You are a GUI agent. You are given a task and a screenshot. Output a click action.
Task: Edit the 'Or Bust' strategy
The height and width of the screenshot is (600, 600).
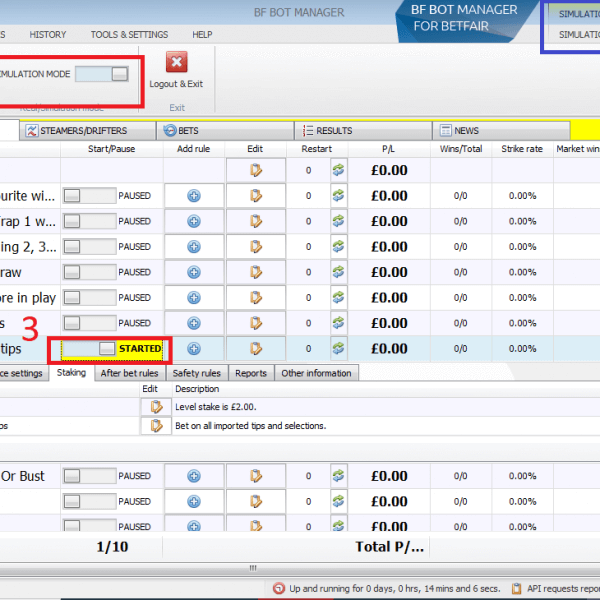coord(256,476)
